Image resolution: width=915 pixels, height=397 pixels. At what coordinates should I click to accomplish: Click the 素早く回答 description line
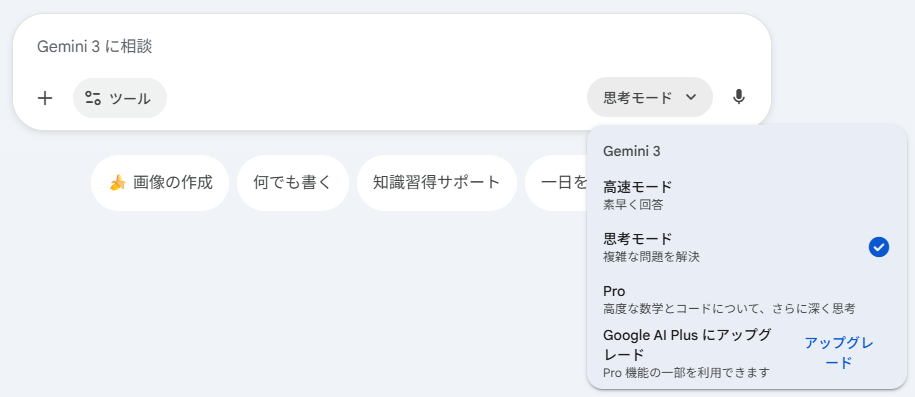click(x=633, y=205)
